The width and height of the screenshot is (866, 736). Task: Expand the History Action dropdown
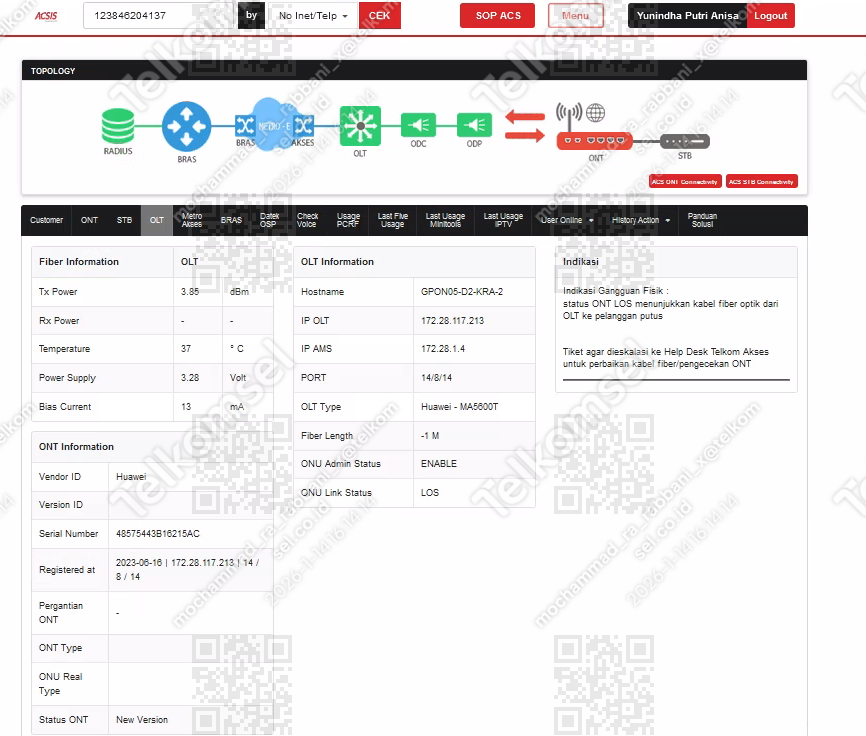[x=641, y=220]
